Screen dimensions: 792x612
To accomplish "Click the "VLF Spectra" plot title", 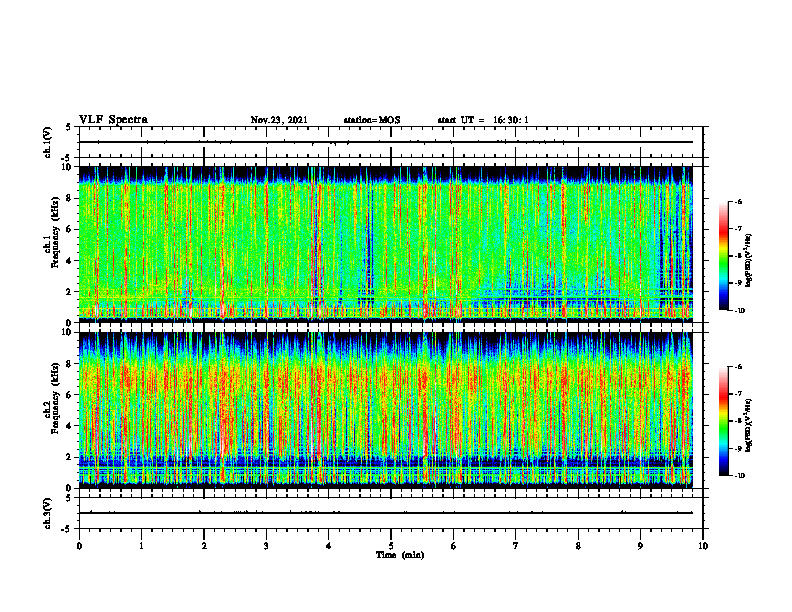I will tap(113, 120).
